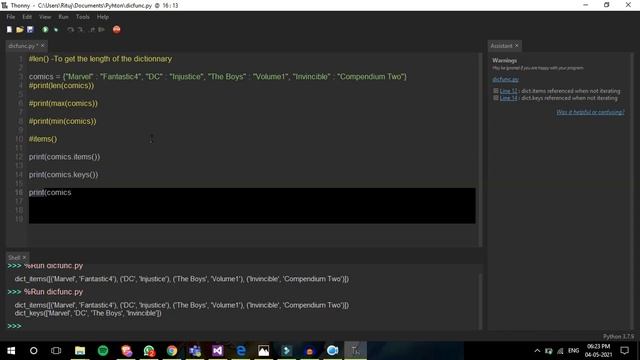Click the Python 3.7.9 interpreter label
640x360 pixels.
[x=618, y=336]
